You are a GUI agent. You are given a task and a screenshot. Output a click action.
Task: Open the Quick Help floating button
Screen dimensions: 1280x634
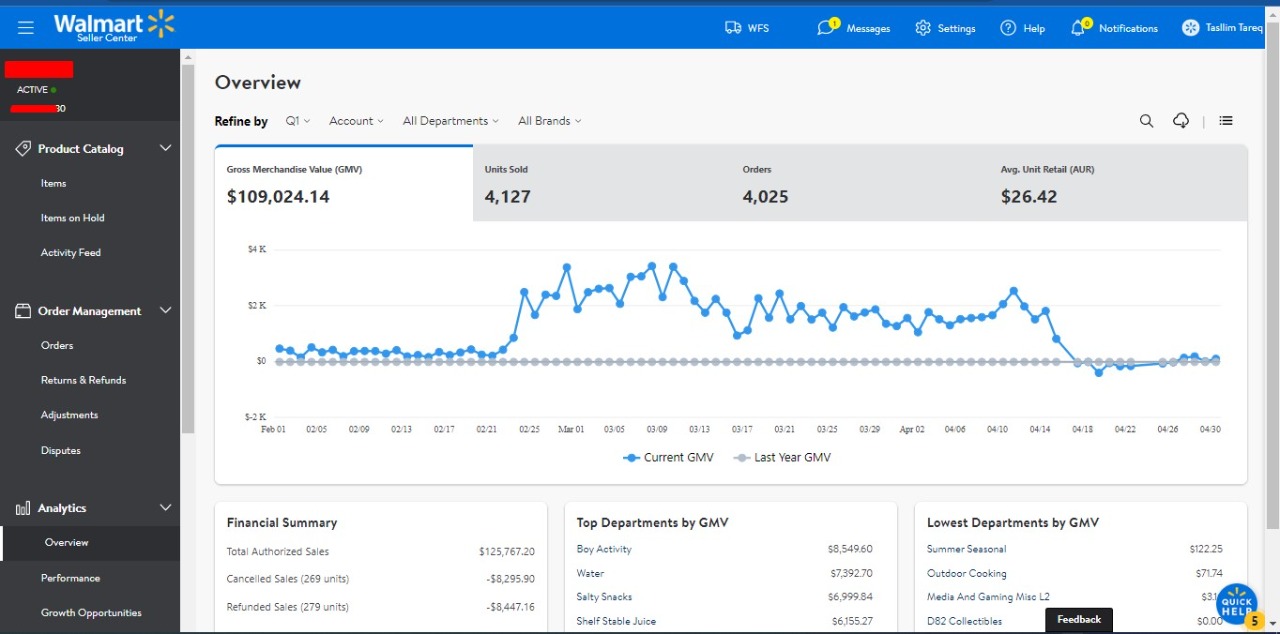pyautogui.click(x=1237, y=604)
